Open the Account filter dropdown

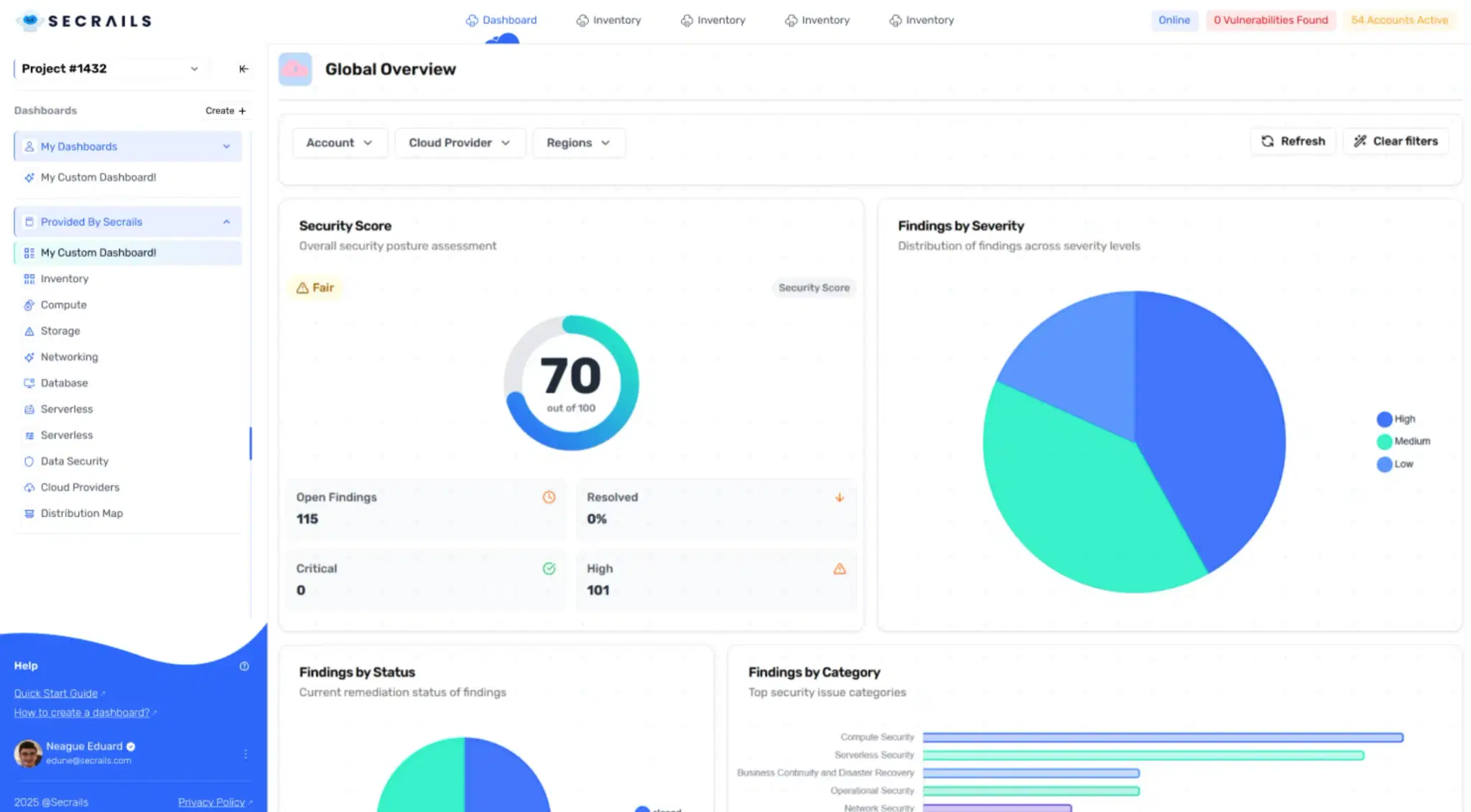[340, 143]
